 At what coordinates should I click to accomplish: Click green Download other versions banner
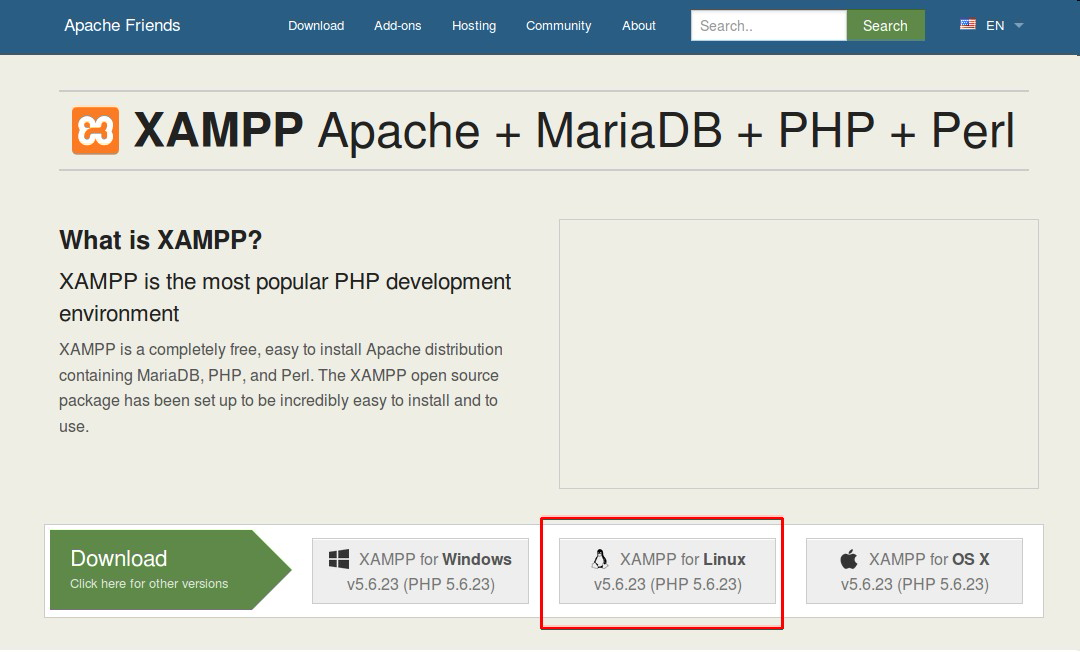tap(170, 570)
